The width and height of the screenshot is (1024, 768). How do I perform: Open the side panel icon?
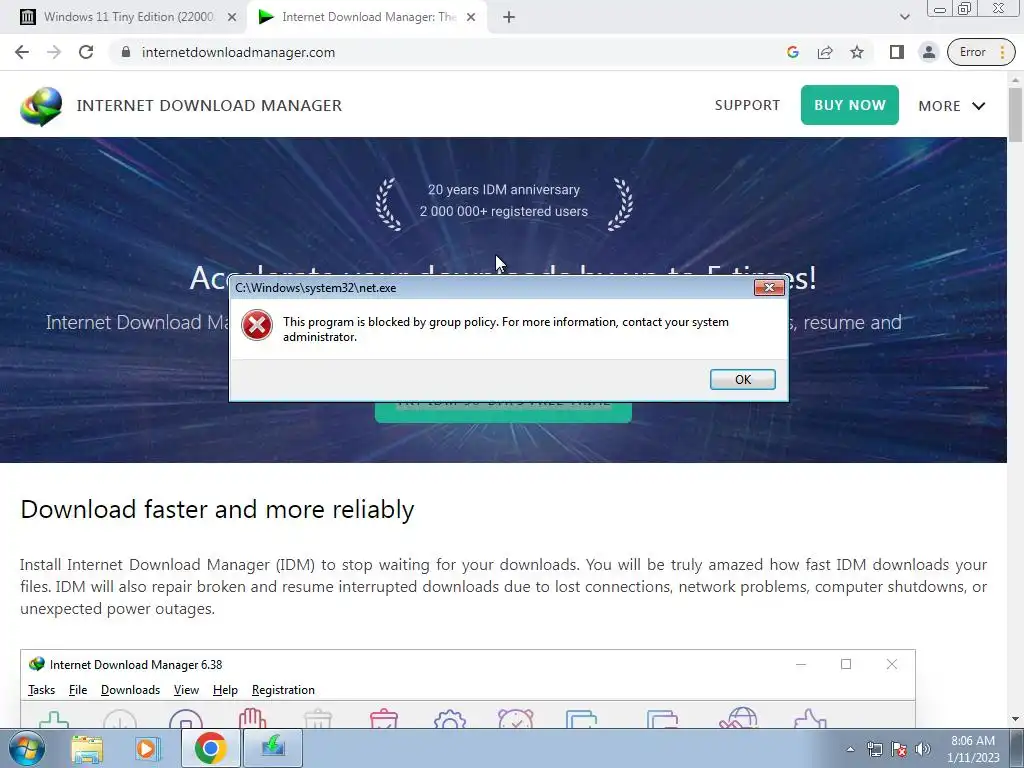click(x=897, y=52)
